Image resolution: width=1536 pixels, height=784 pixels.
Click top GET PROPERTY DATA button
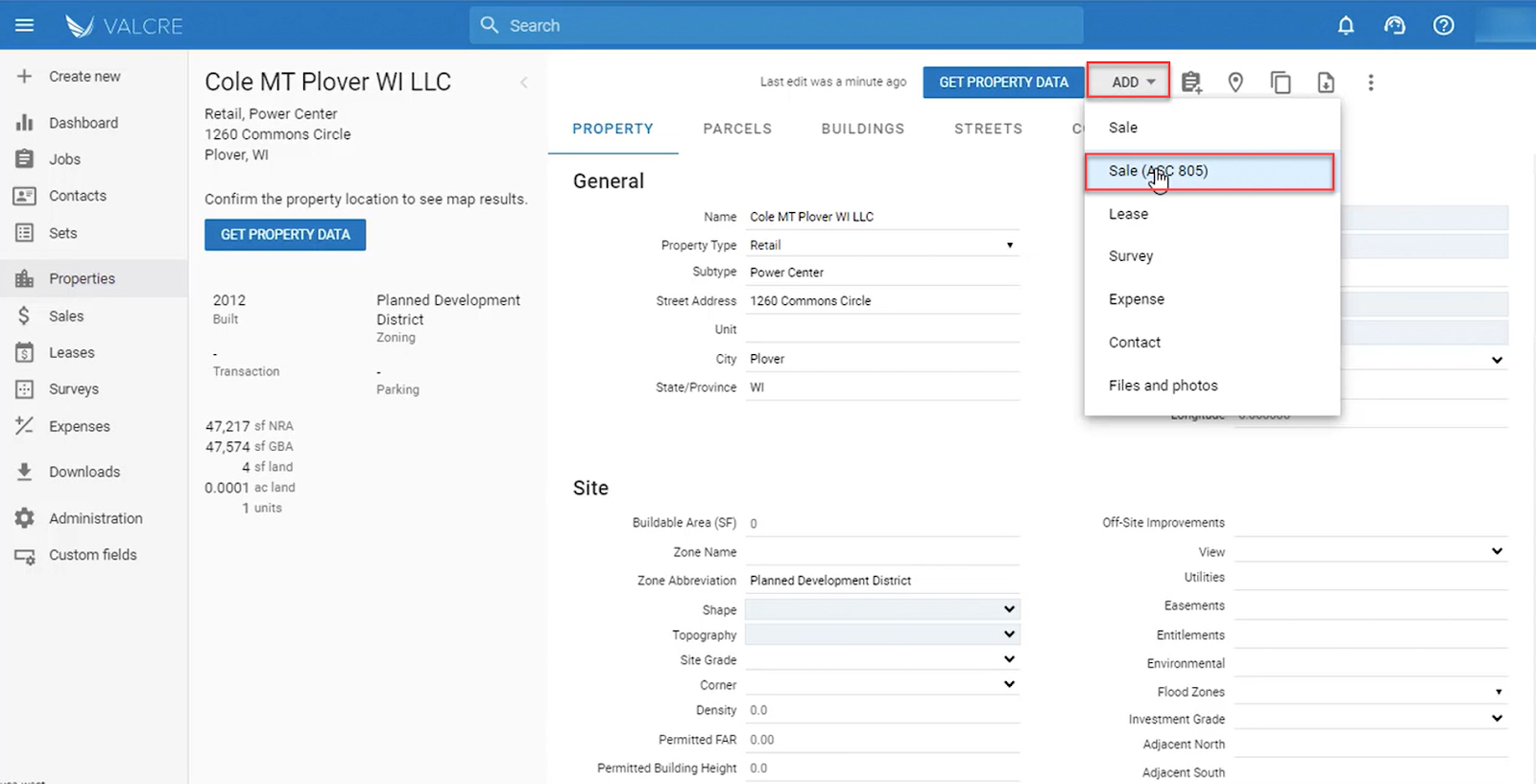pos(1003,83)
